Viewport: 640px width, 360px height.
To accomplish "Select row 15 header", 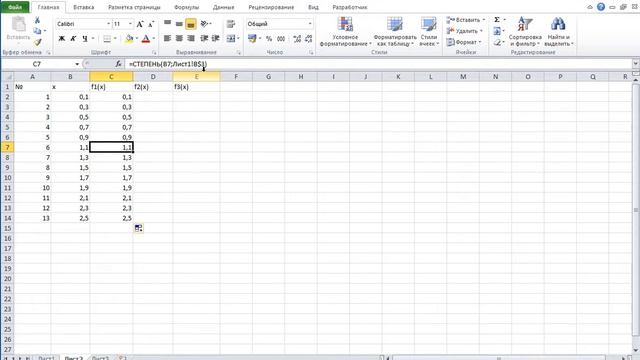I will tap(7, 228).
